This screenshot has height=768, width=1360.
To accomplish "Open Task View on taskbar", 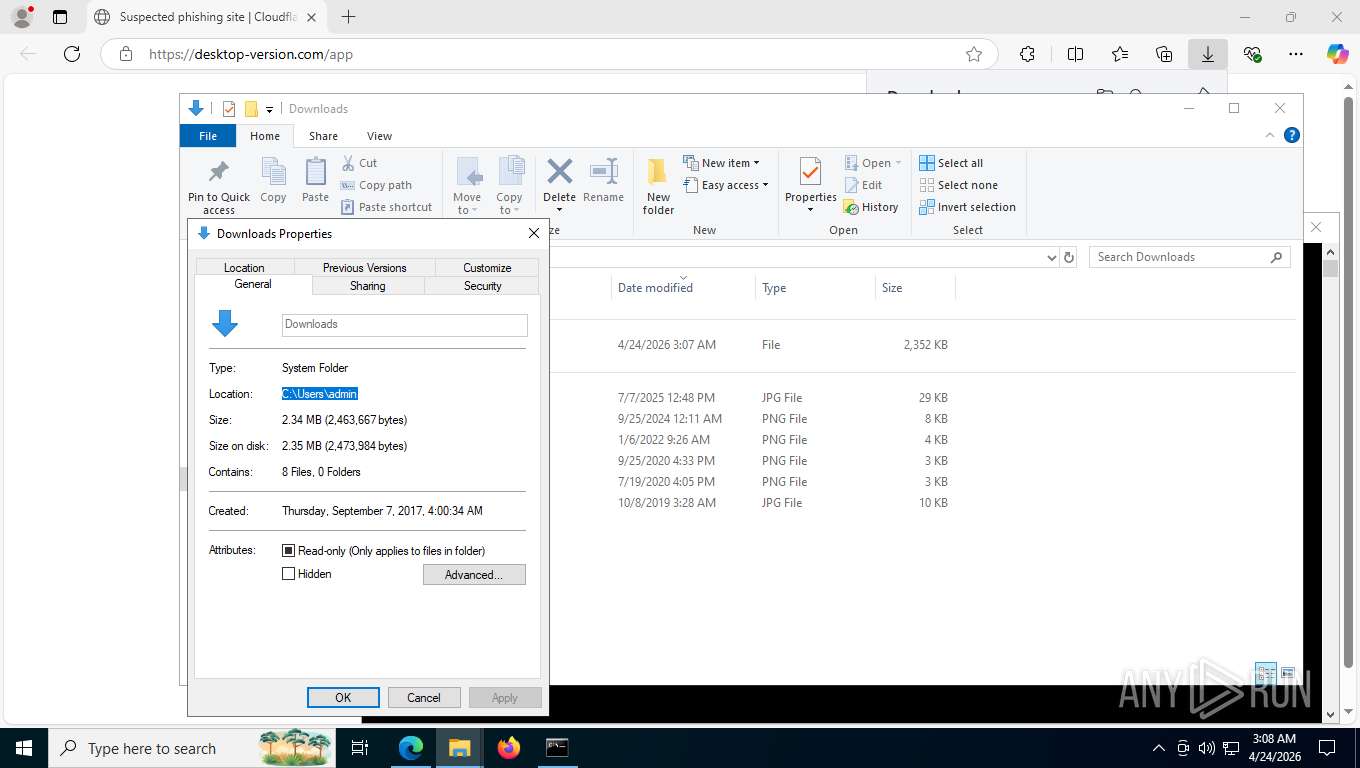I will pyautogui.click(x=361, y=748).
